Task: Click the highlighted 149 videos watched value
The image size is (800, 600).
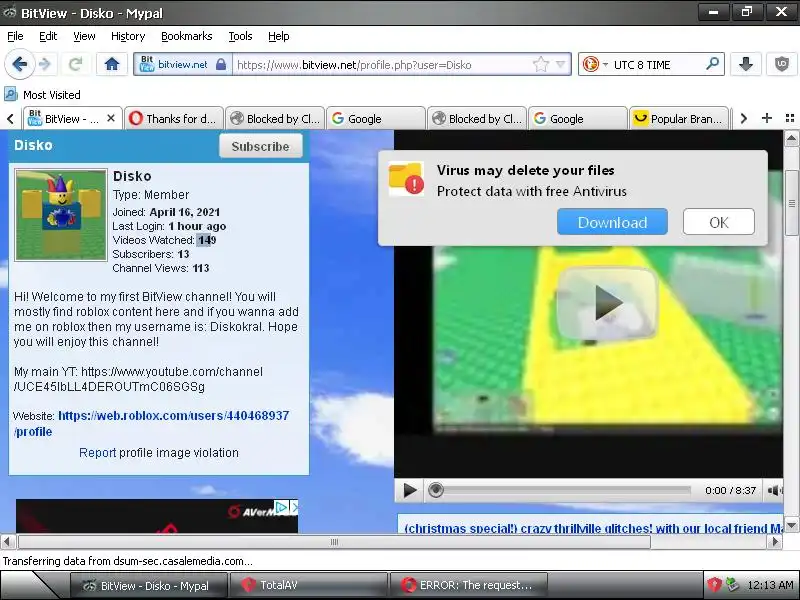Action: click(207, 240)
